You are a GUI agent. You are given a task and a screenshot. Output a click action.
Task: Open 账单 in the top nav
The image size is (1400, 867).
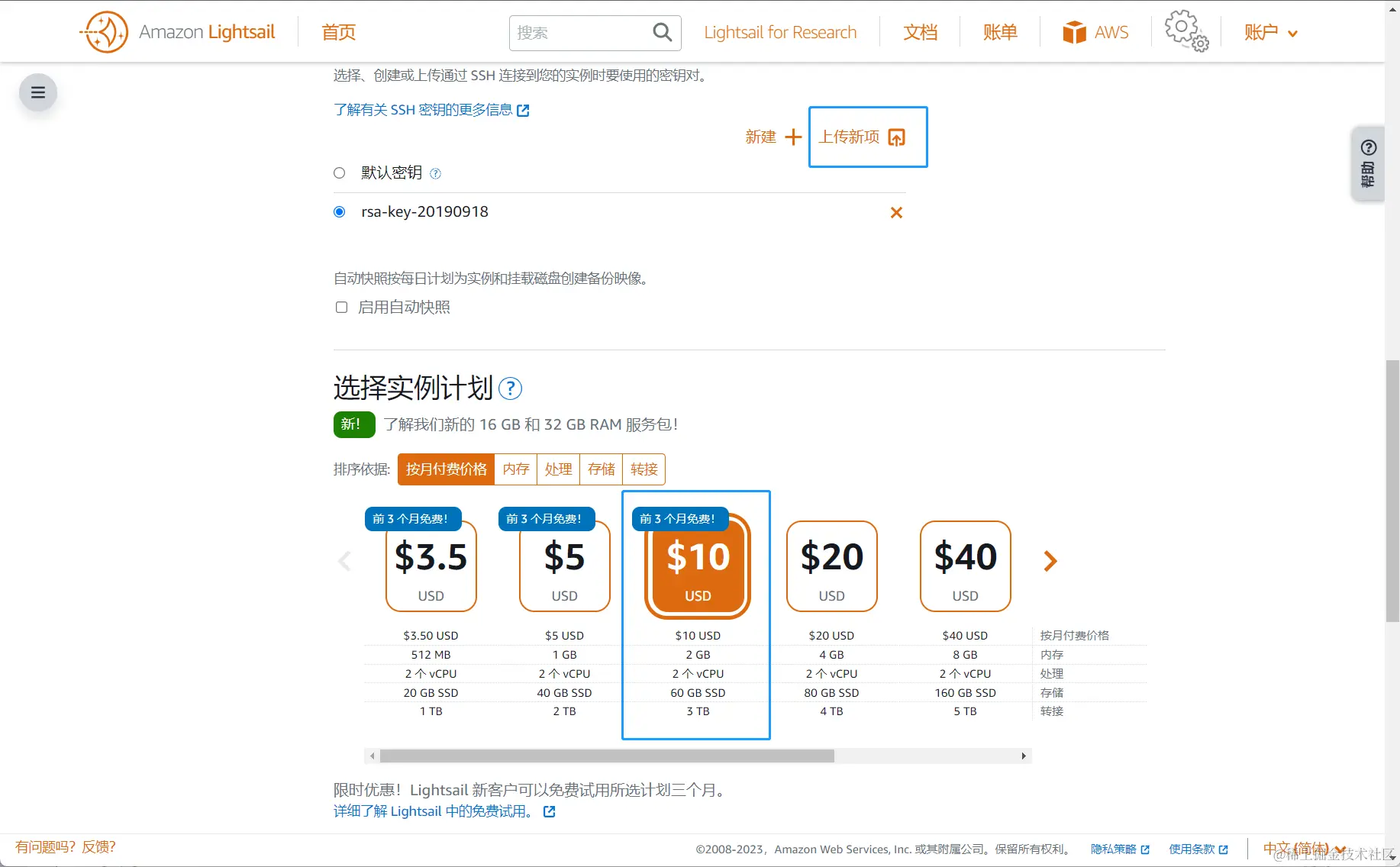[1000, 32]
